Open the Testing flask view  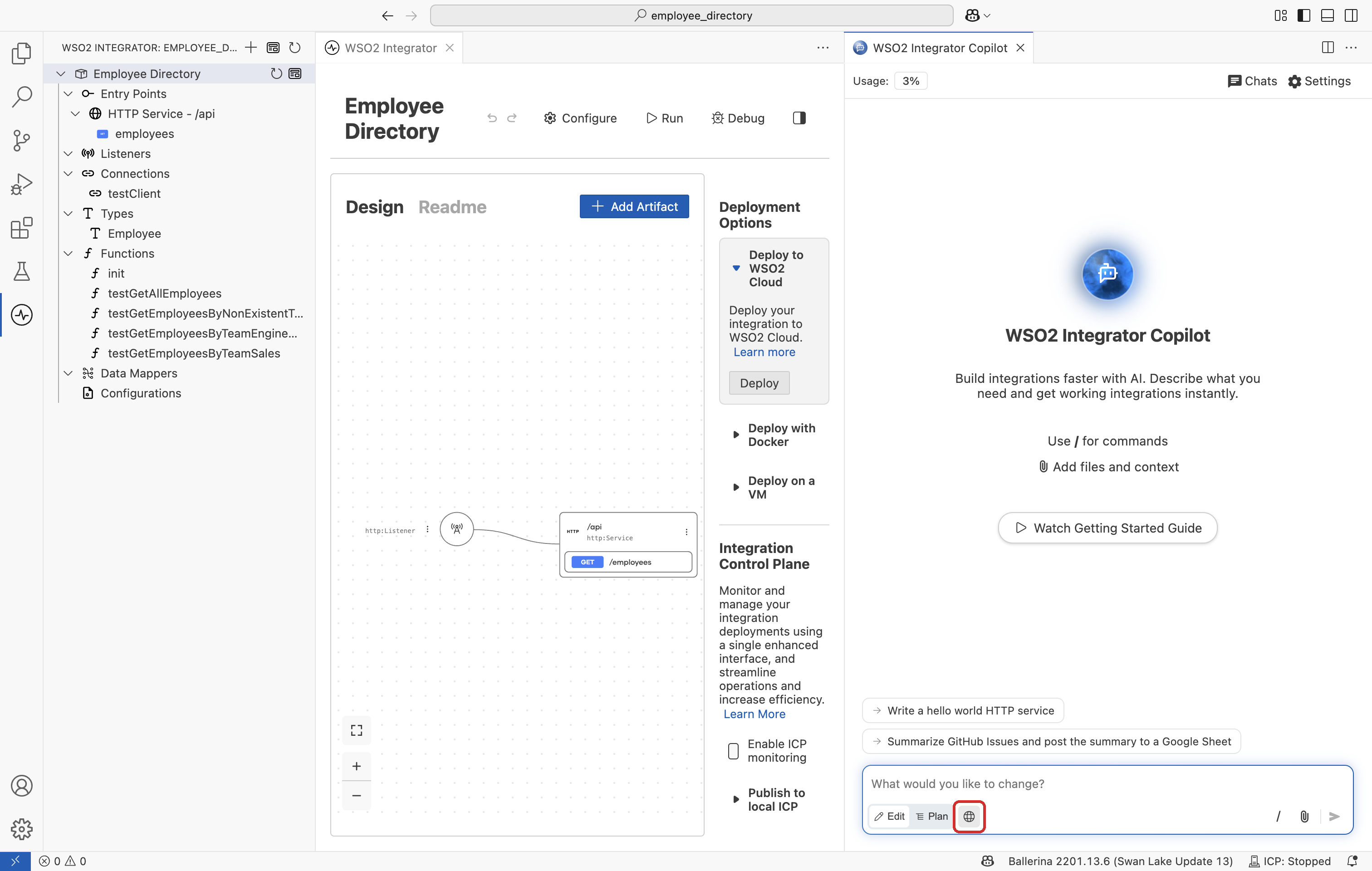coord(21,271)
